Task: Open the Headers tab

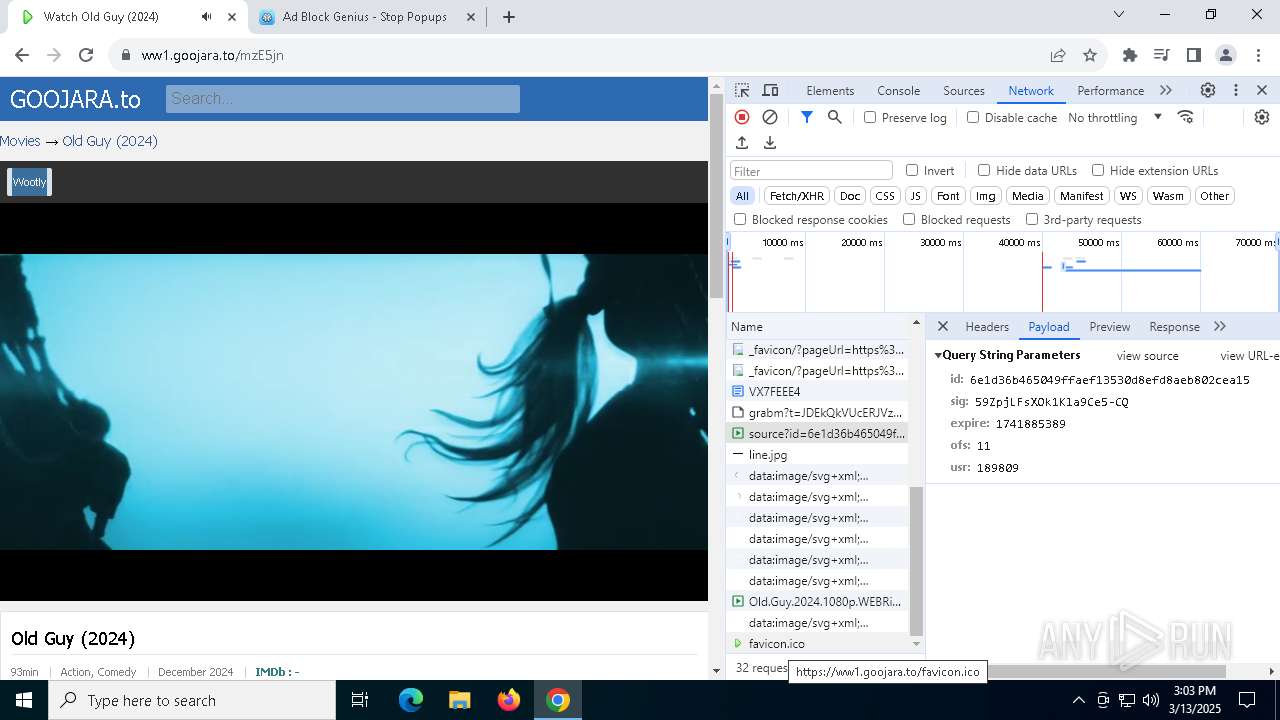Action: tap(987, 326)
